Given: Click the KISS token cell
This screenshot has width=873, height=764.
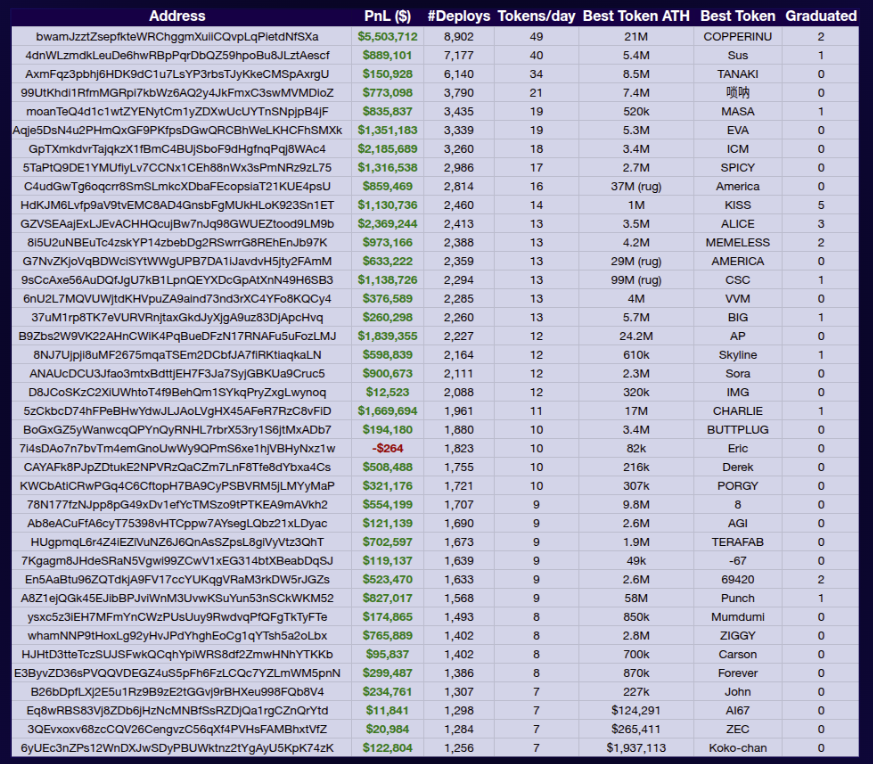Looking at the screenshot, I should (x=738, y=205).
